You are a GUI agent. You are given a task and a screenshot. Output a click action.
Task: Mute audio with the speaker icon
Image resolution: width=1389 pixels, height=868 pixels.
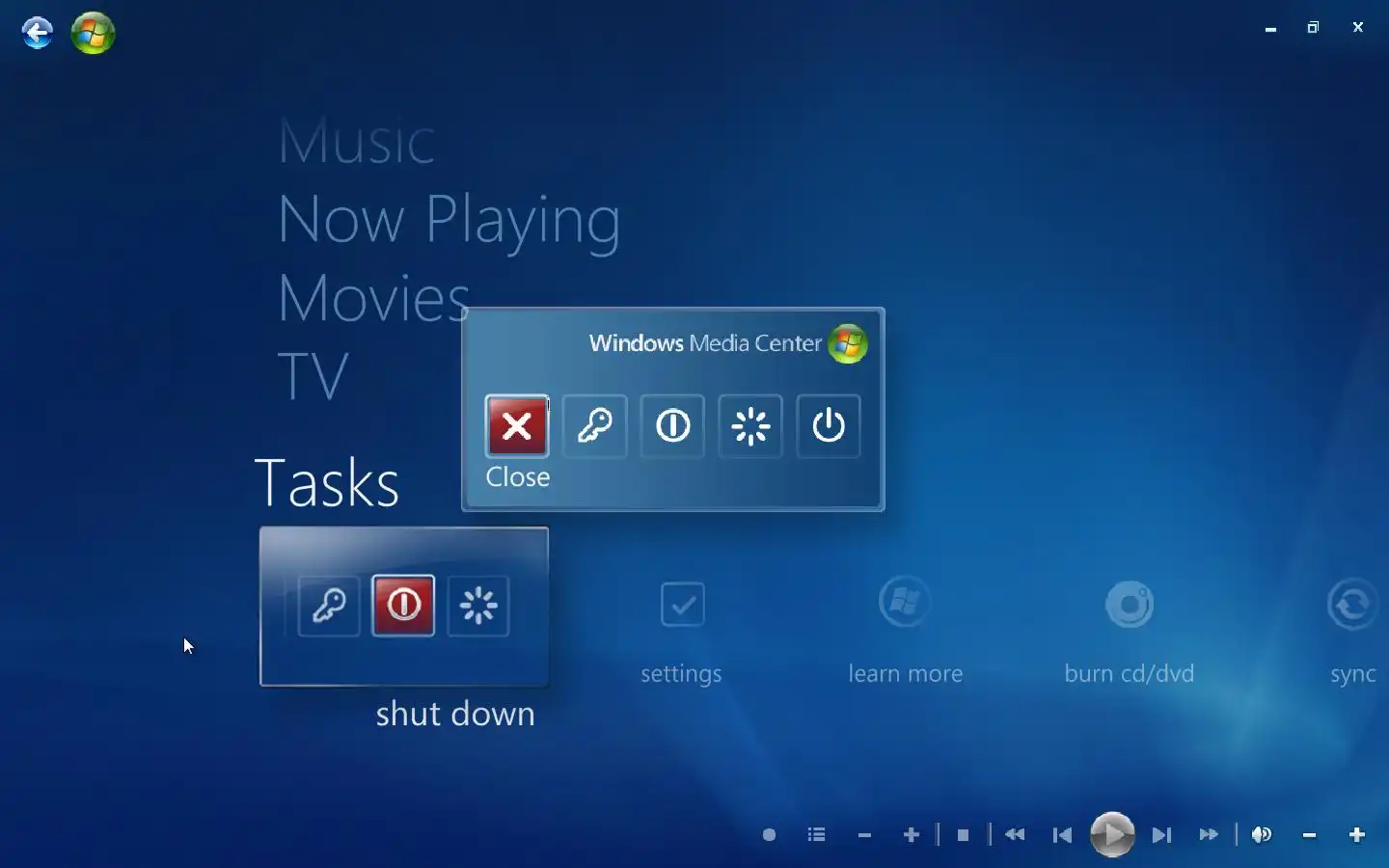coord(1262,835)
